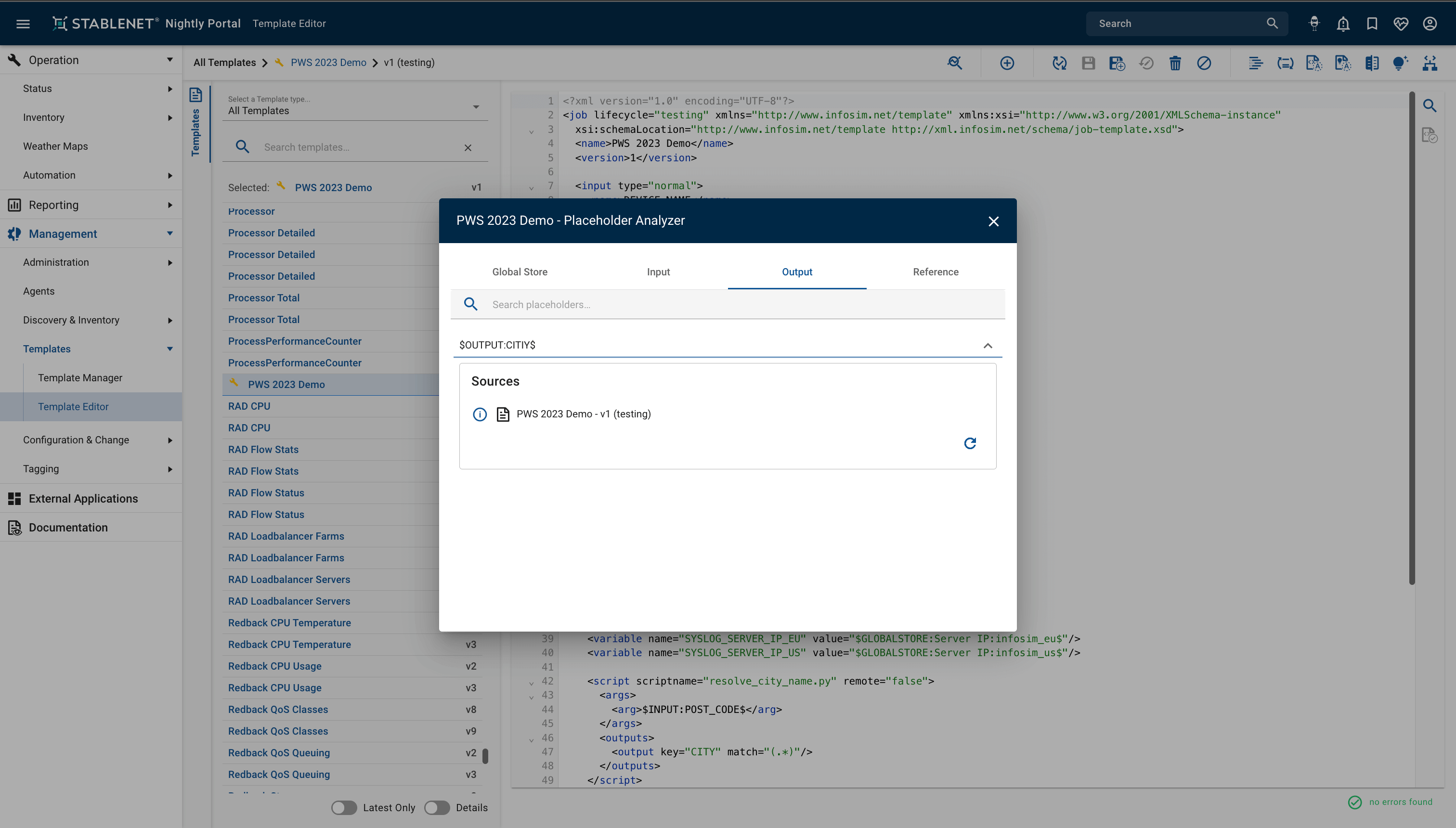Open the user account icon
Viewport: 1456px width, 828px height.
tap(1430, 23)
